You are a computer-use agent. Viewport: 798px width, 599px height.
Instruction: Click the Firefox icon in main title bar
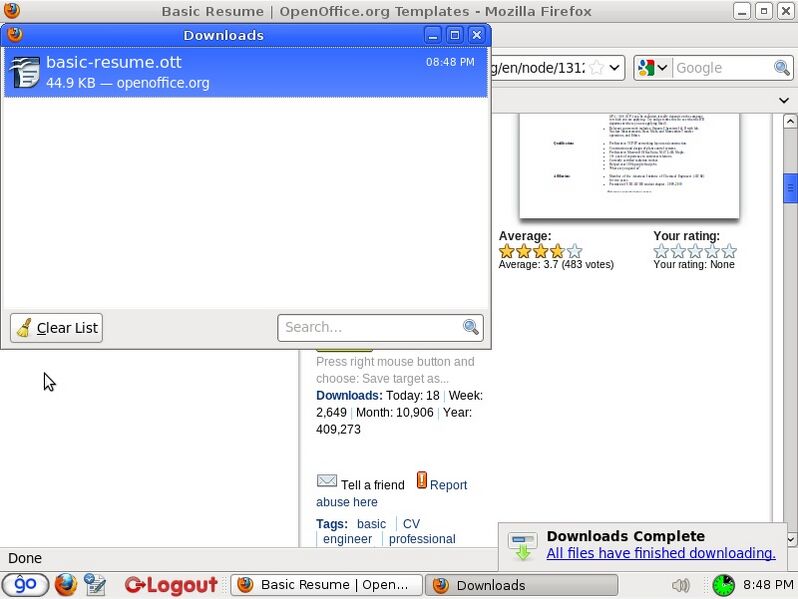coord(12,10)
